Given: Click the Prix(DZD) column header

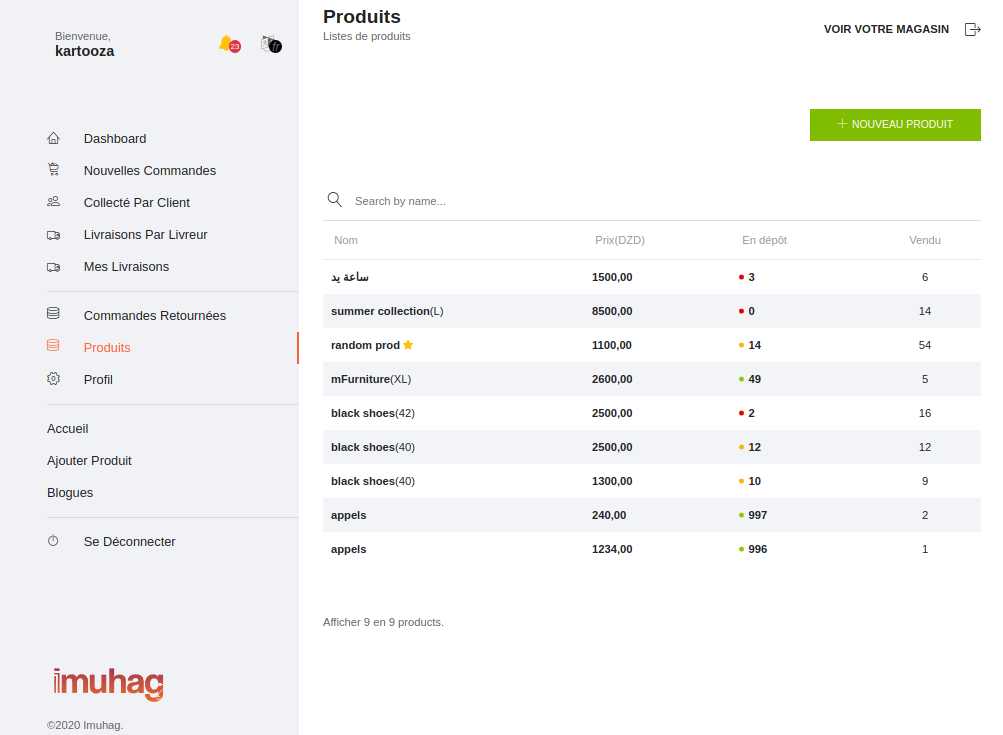Looking at the screenshot, I should [x=619, y=240].
